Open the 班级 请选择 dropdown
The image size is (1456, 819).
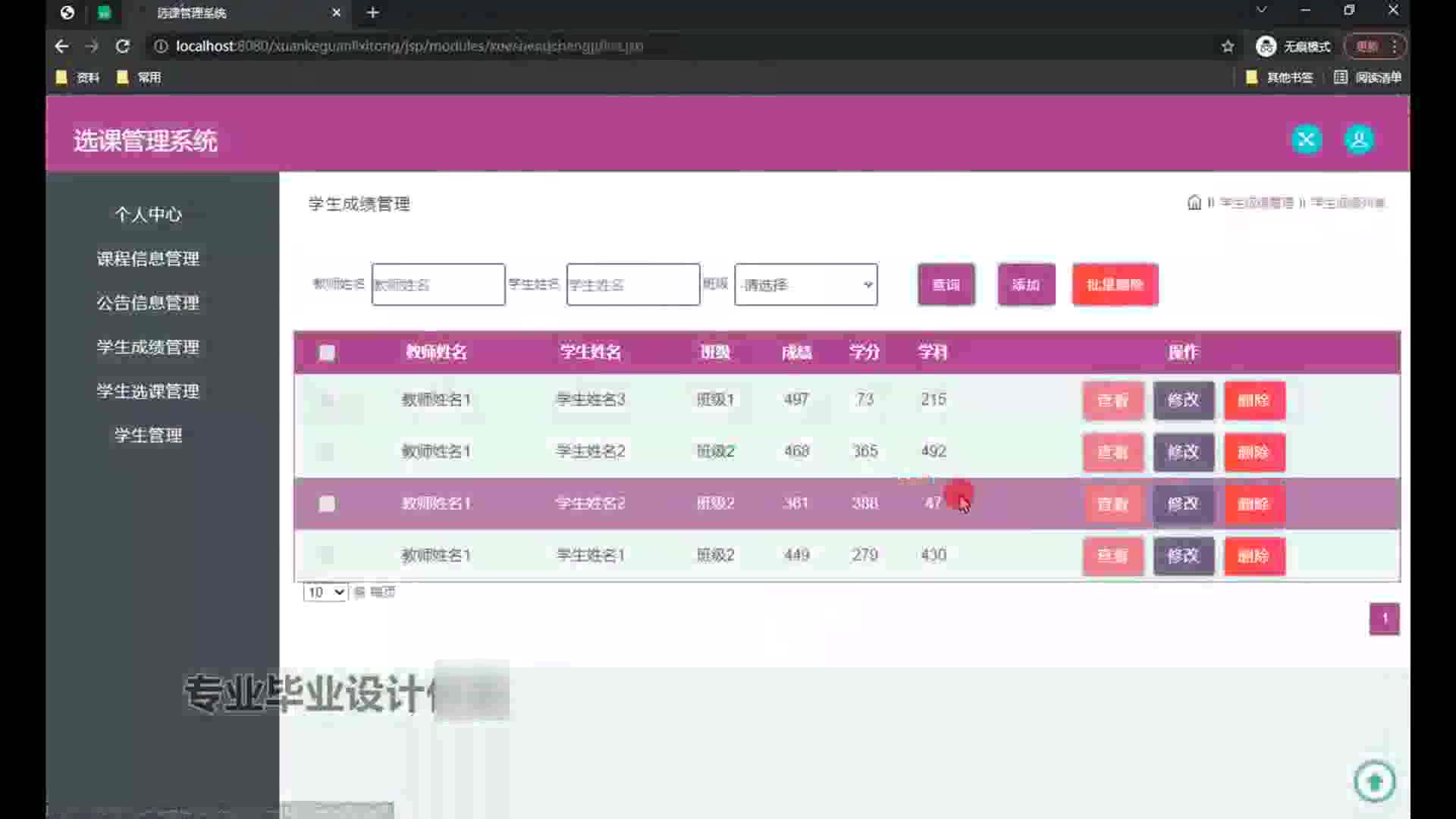(805, 284)
